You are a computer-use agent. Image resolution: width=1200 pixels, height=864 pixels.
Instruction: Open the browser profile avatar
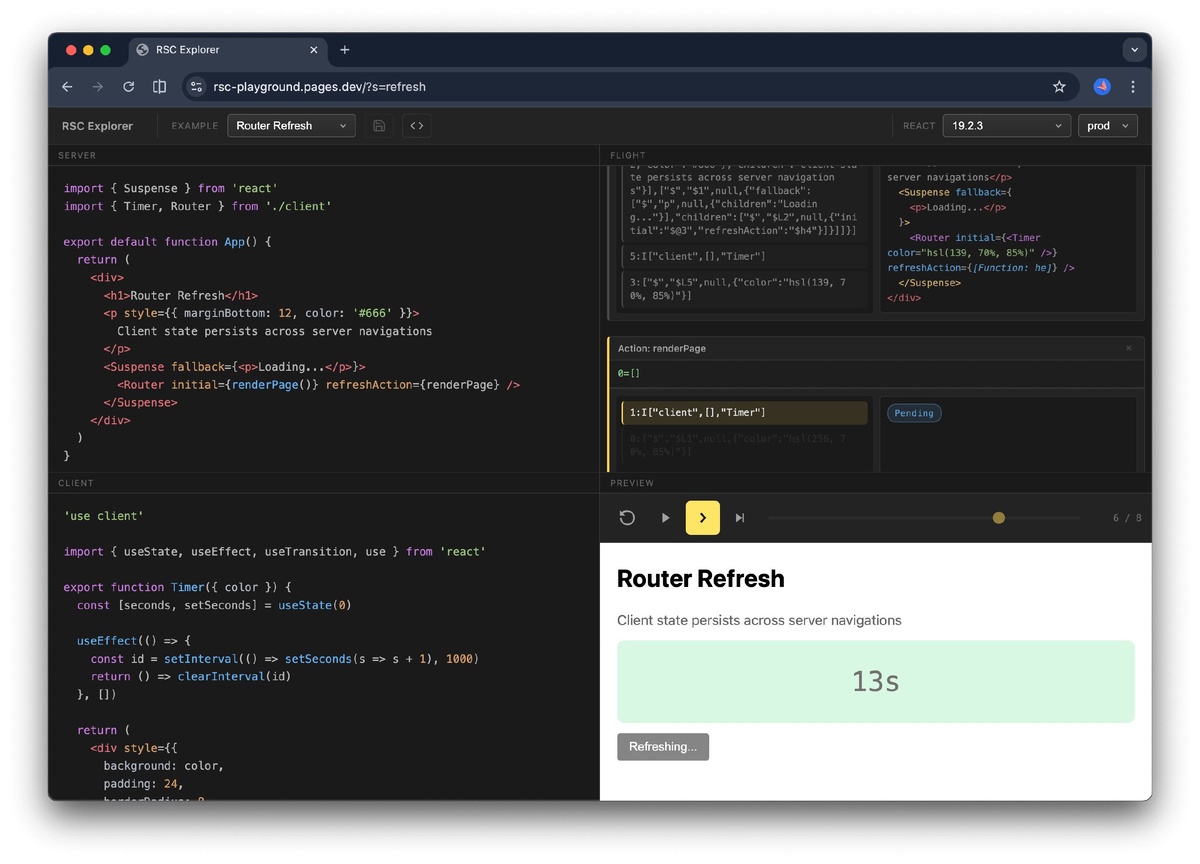[1102, 87]
